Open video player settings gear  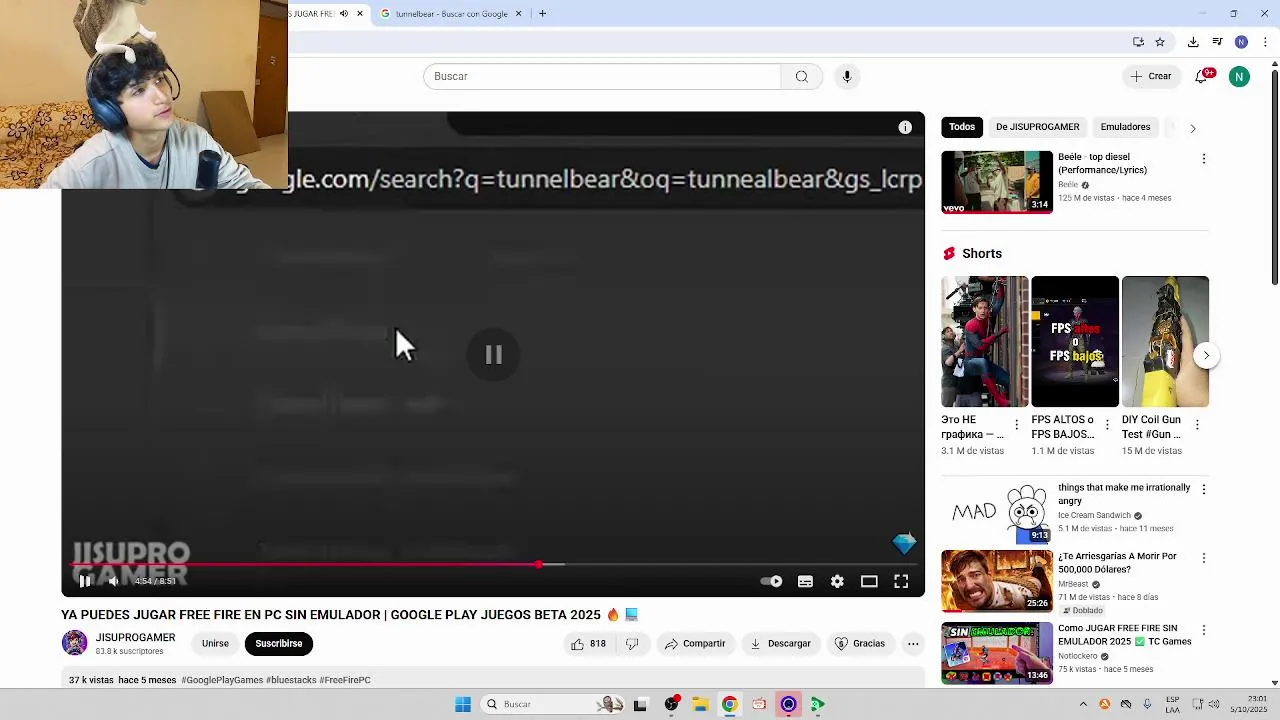click(x=837, y=581)
